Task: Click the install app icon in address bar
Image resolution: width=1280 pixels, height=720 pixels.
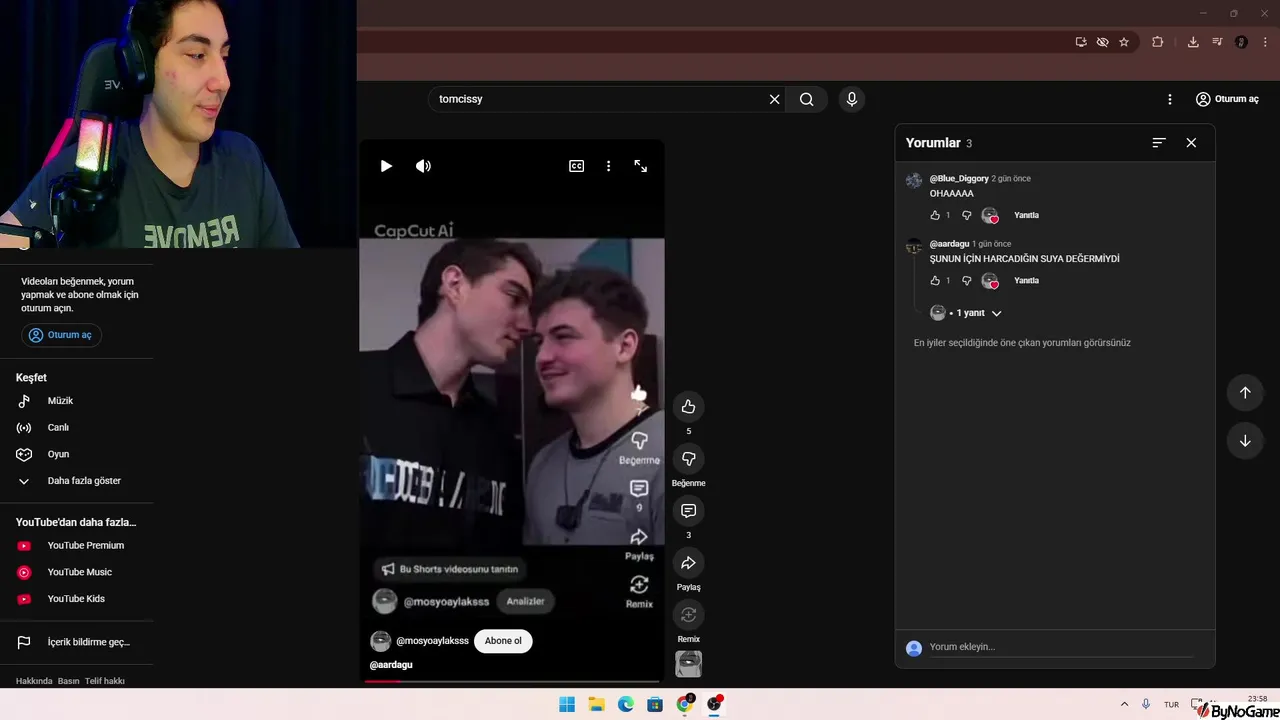Action: tap(1081, 42)
